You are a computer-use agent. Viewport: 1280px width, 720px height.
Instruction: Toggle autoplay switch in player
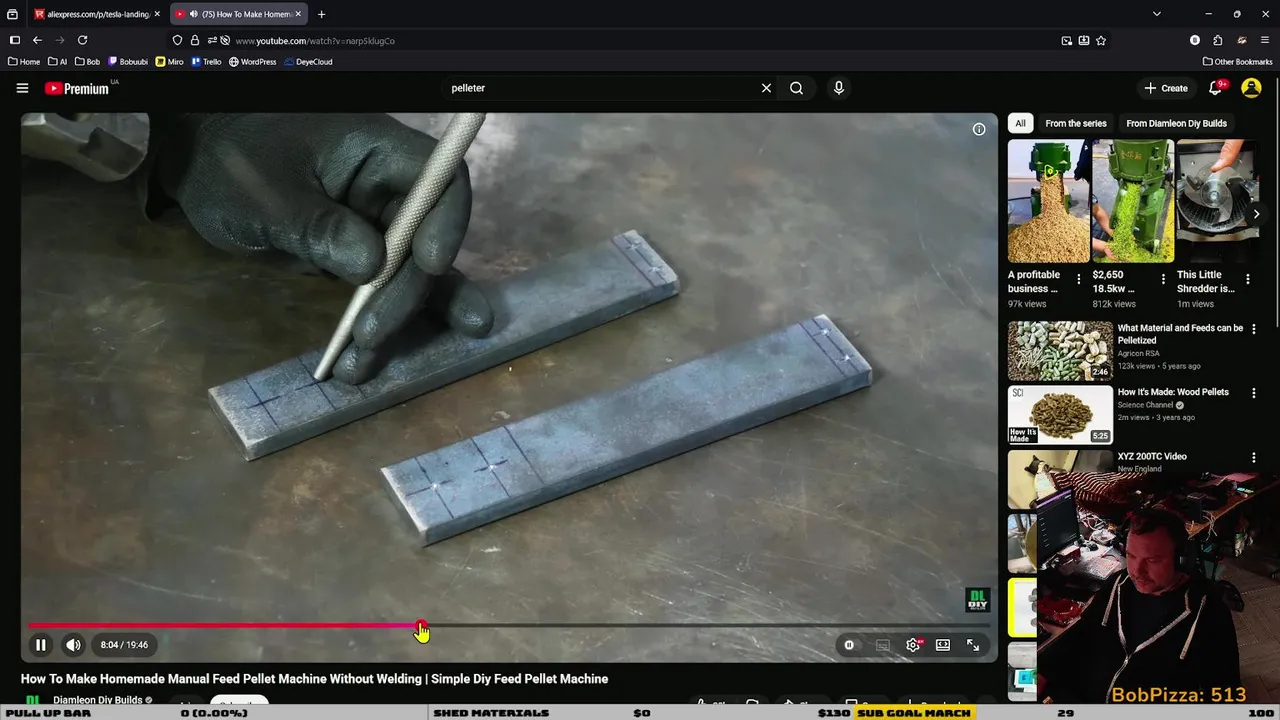pos(849,645)
